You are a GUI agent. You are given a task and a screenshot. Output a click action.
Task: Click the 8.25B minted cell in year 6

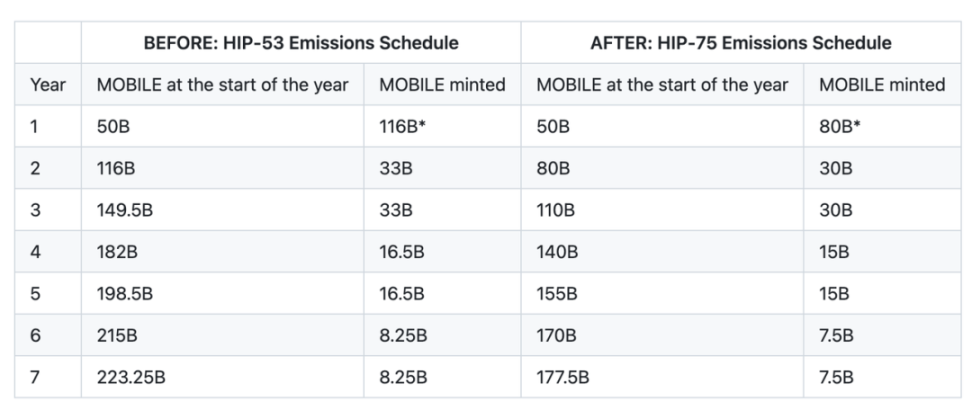(x=442, y=335)
